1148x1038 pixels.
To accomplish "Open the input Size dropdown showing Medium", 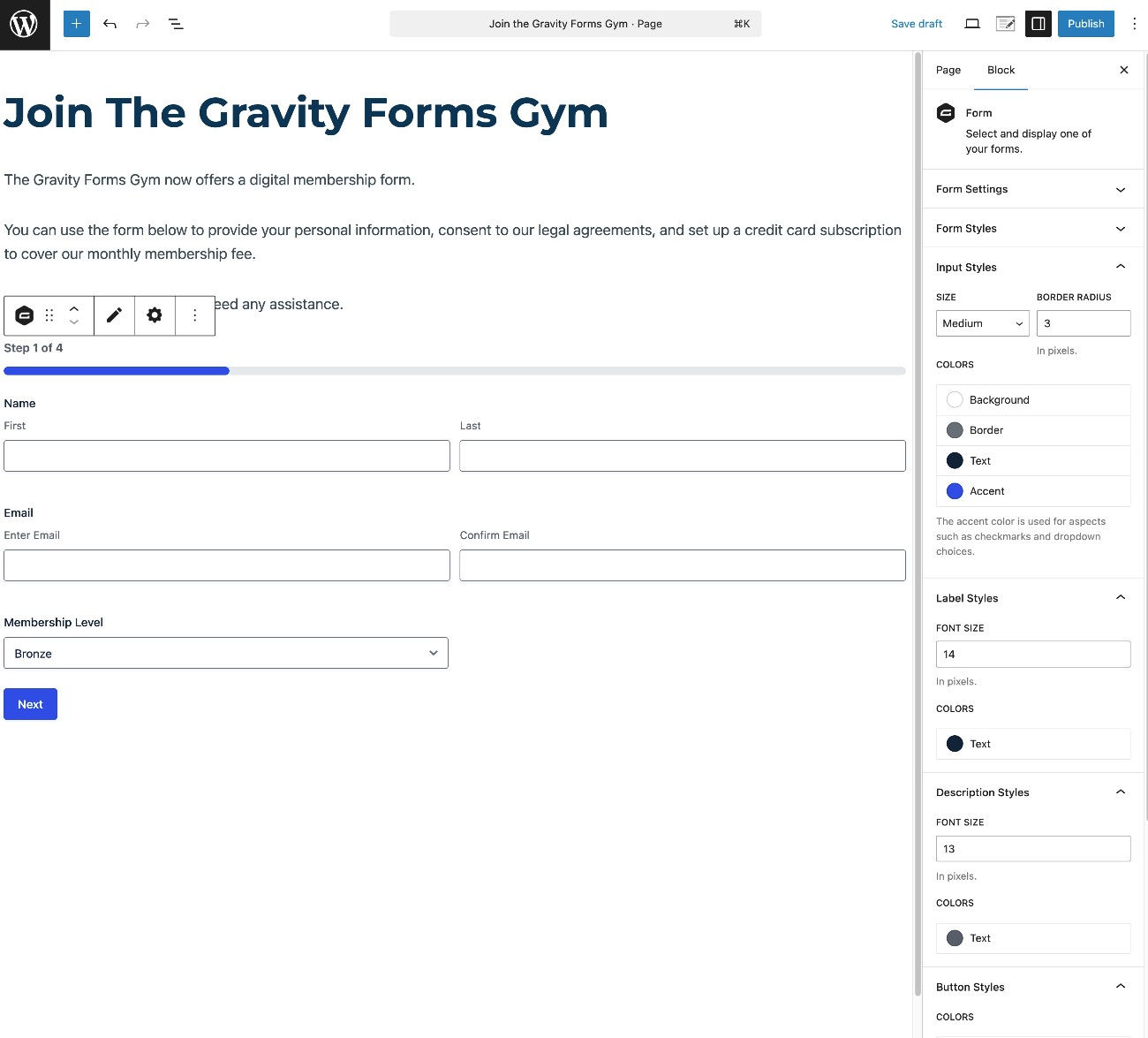I will tap(981, 323).
